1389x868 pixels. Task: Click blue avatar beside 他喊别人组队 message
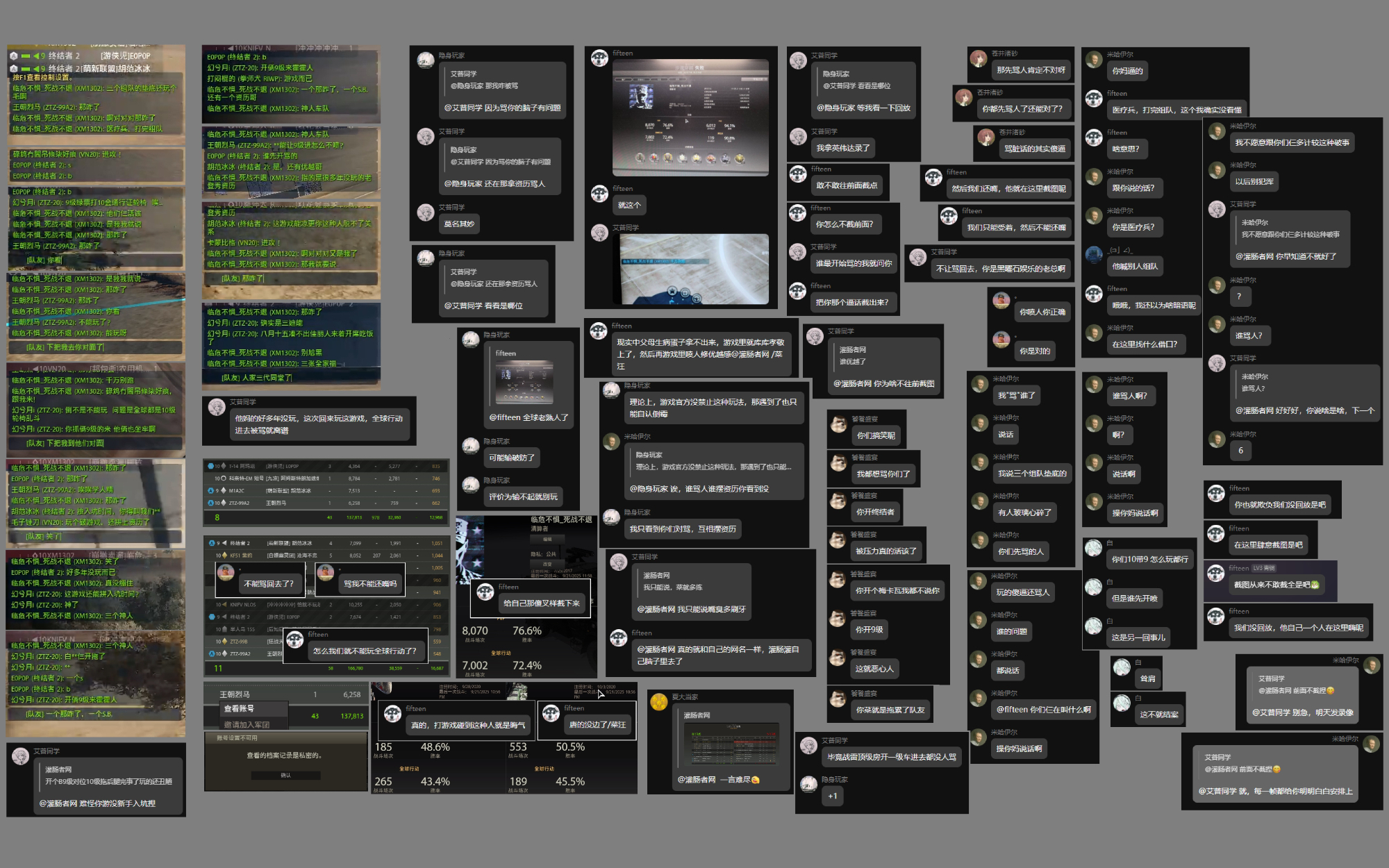click(x=1094, y=255)
